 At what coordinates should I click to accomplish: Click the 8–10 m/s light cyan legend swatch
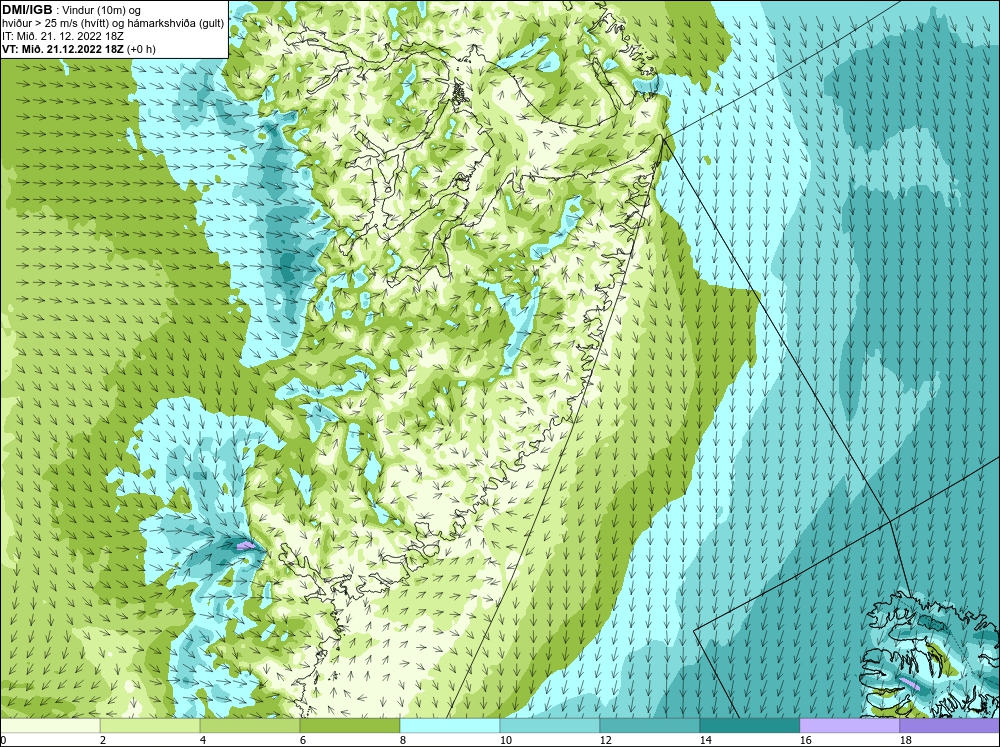[x=450, y=725]
